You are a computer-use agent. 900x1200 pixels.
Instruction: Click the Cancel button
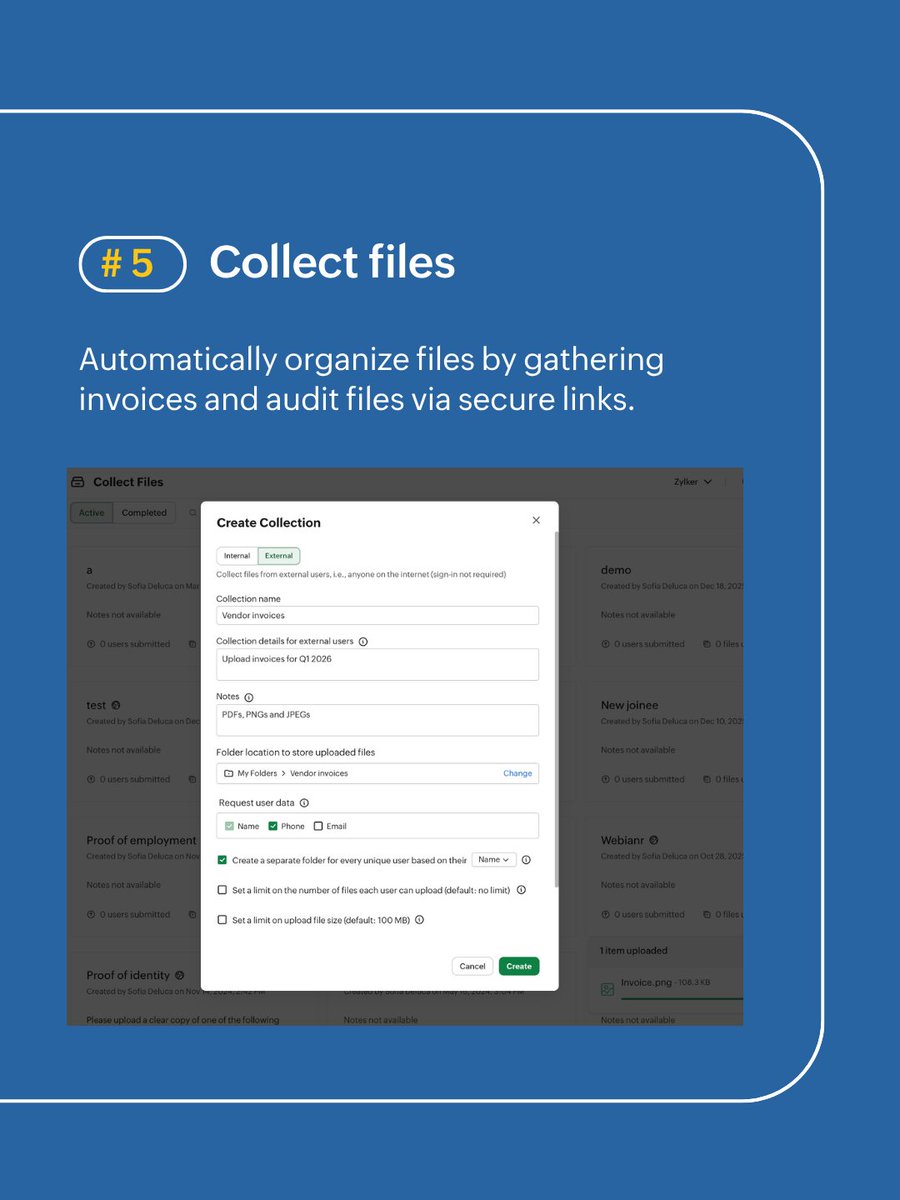tap(472, 966)
